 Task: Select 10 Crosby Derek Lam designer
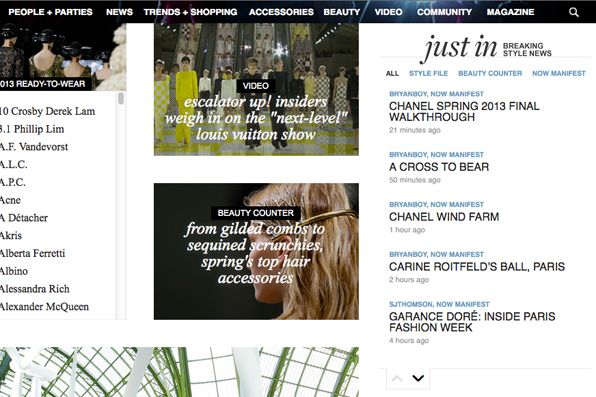pyautogui.click(x=48, y=111)
